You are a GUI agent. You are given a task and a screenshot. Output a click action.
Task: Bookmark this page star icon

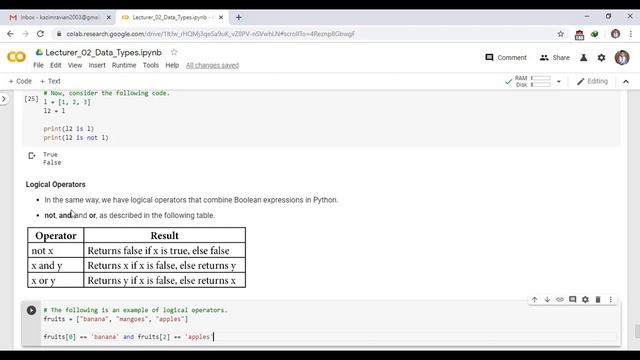[561, 34]
